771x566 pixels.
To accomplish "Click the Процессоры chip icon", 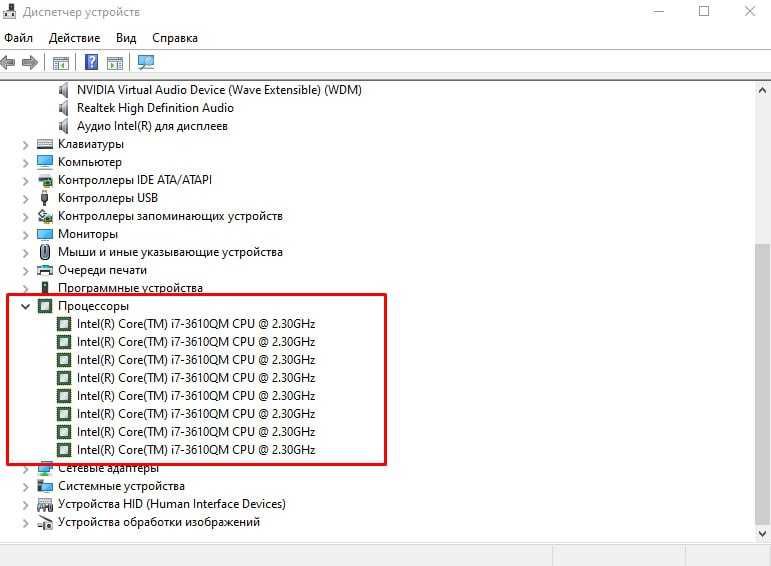I will [45, 306].
